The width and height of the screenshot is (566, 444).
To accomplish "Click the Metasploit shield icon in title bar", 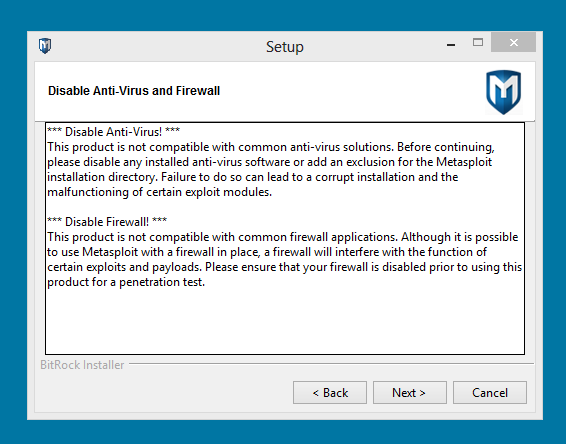I will click(x=45, y=46).
